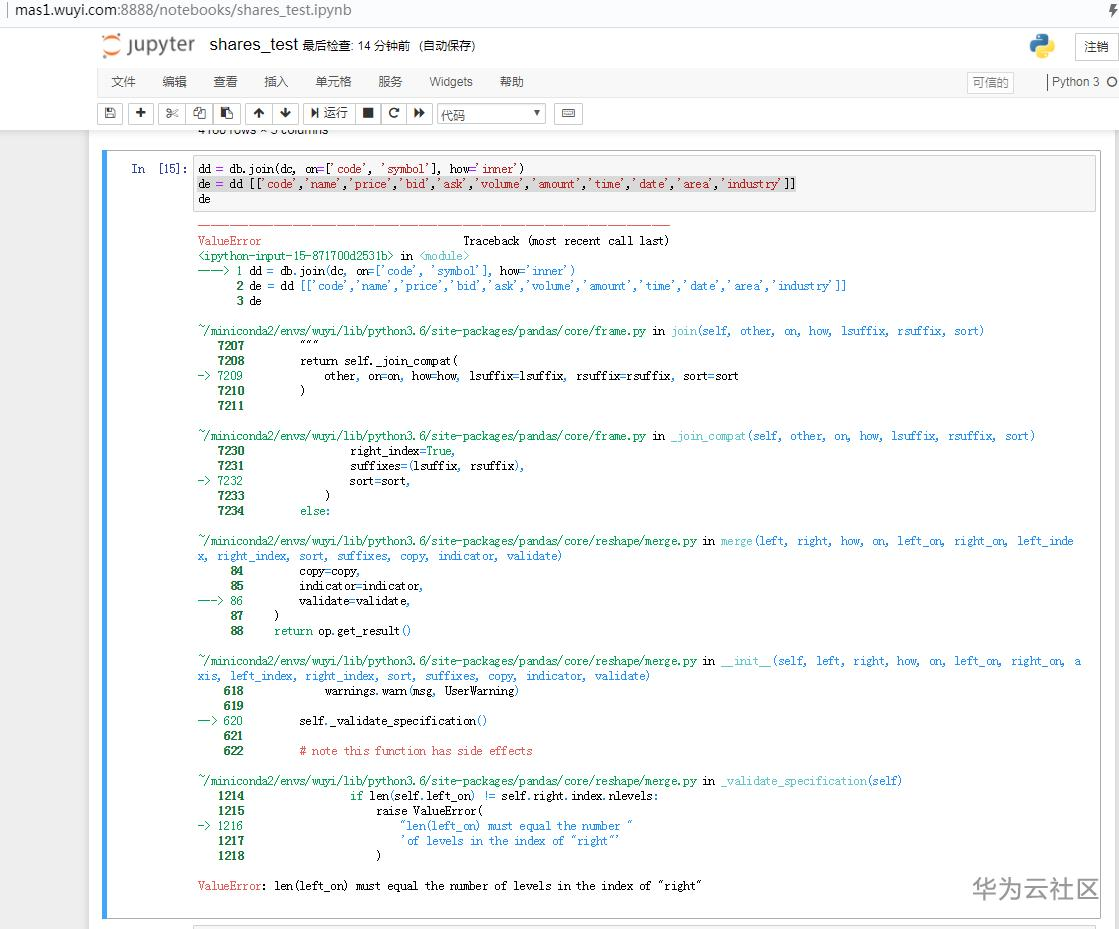Click the 注销 logout button
The image size is (1119, 929).
(x=1095, y=46)
